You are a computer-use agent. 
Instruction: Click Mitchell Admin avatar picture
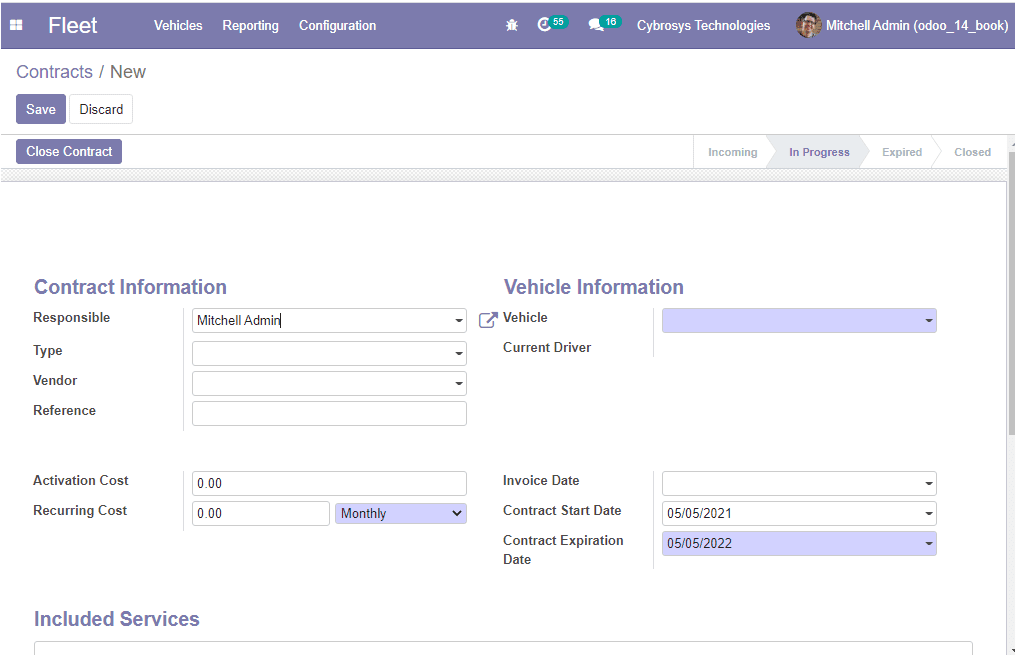tap(808, 25)
